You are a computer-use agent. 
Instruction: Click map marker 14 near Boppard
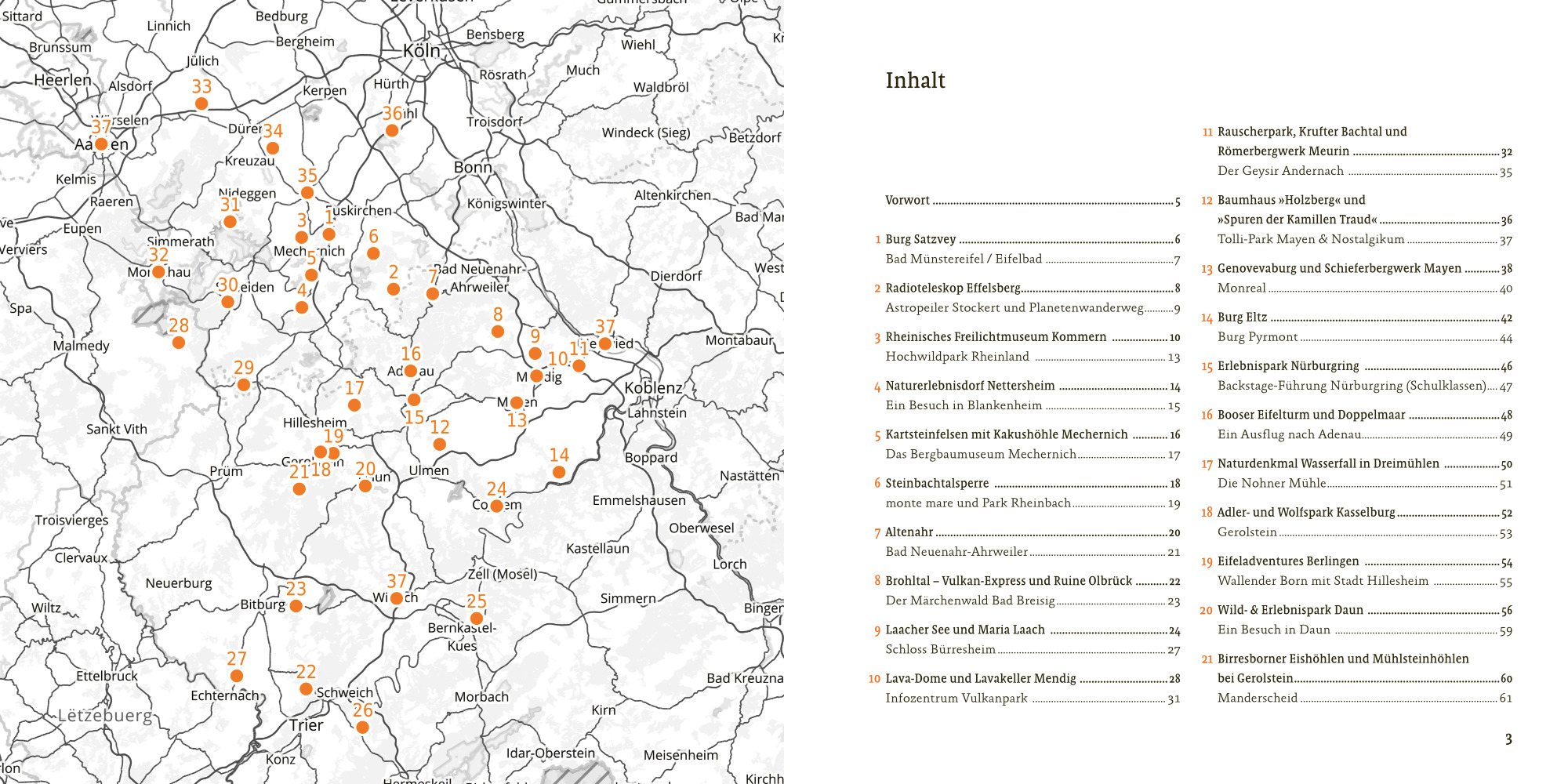click(x=558, y=472)
